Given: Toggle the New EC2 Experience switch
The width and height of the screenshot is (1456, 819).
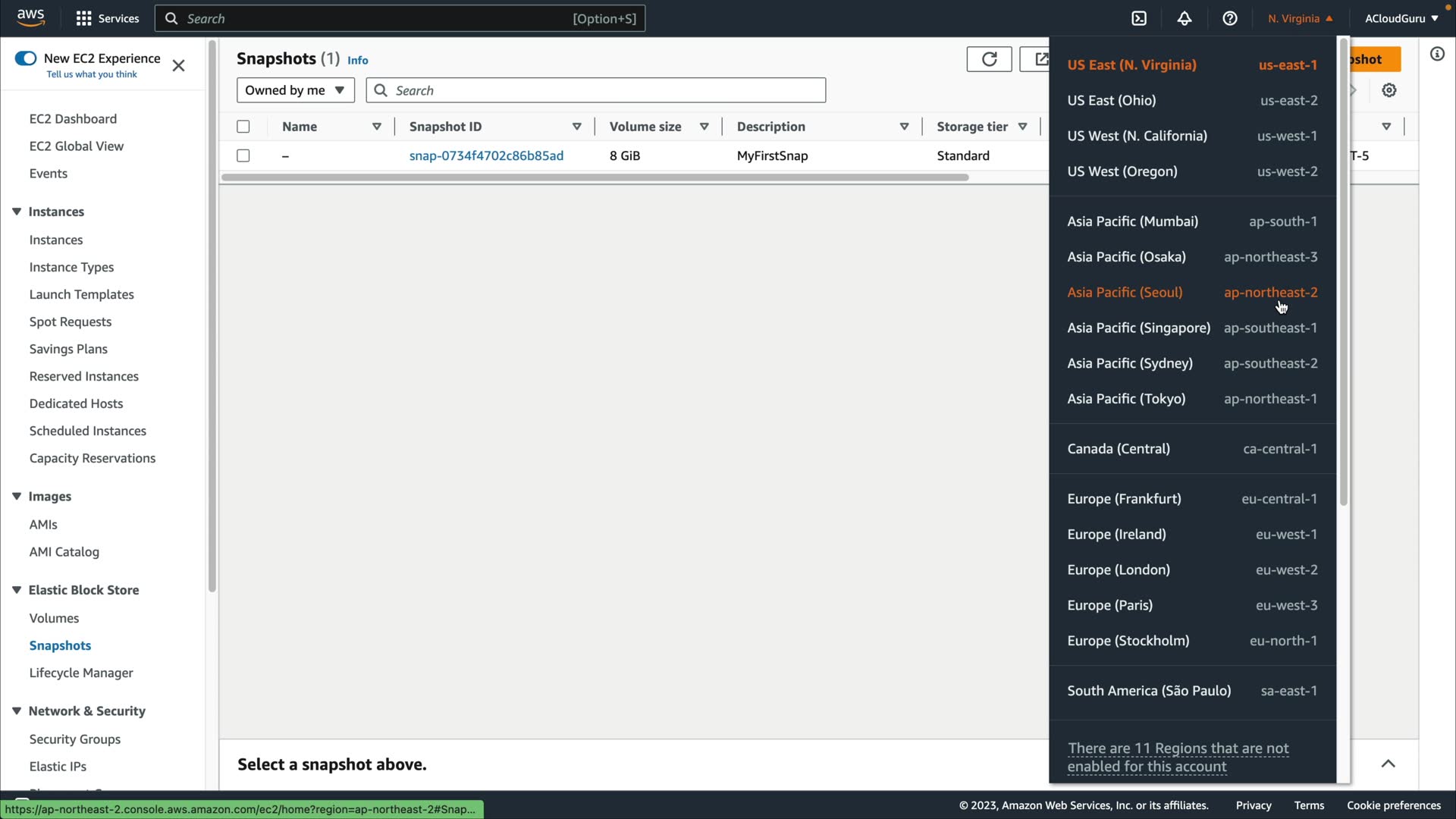Looking at the screenshot, I should click(x=26, y=58).
